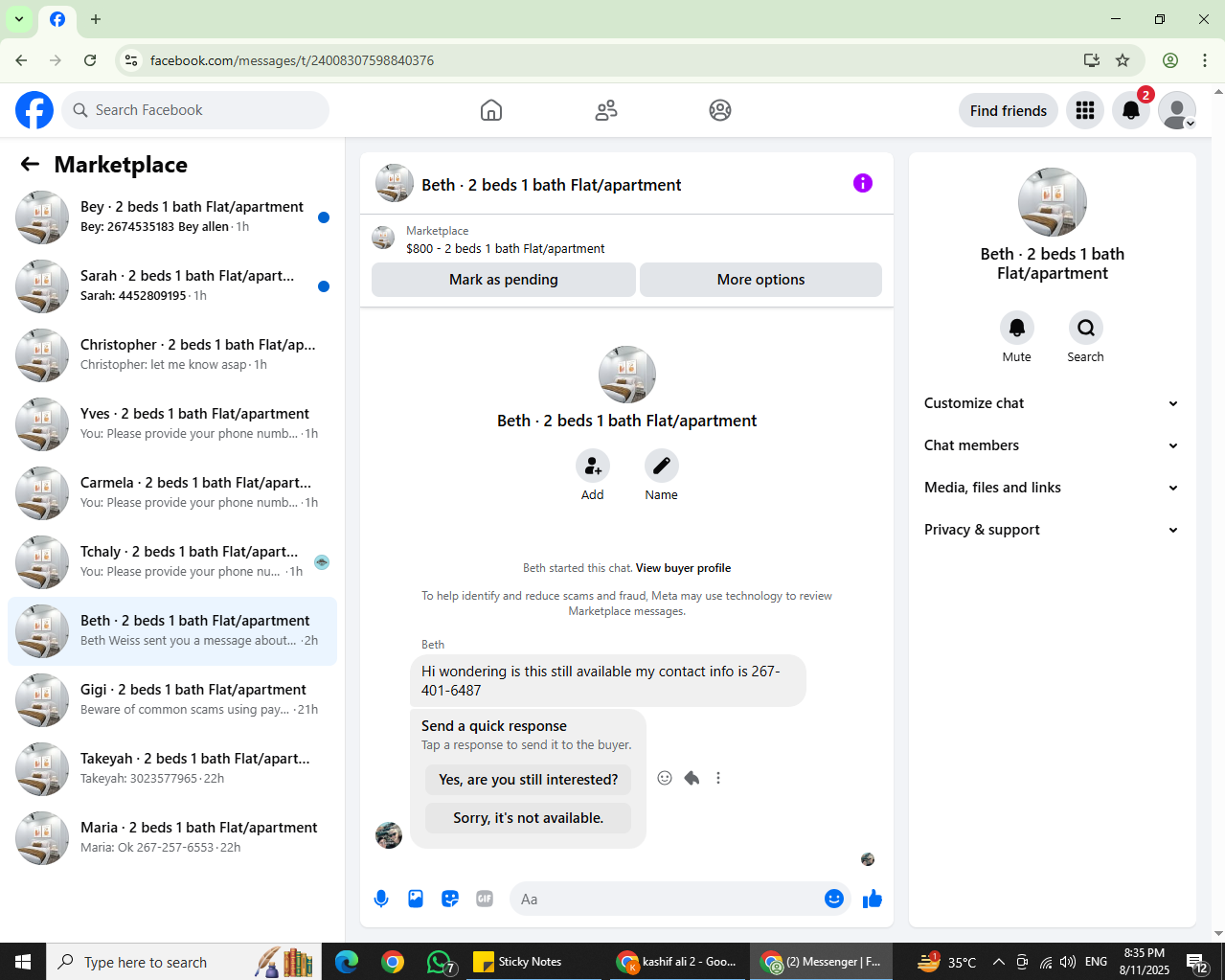Open Carmela conversation in list
Image resolution: width=1225 pixels, height=980 pixels.
pos(172,493)
